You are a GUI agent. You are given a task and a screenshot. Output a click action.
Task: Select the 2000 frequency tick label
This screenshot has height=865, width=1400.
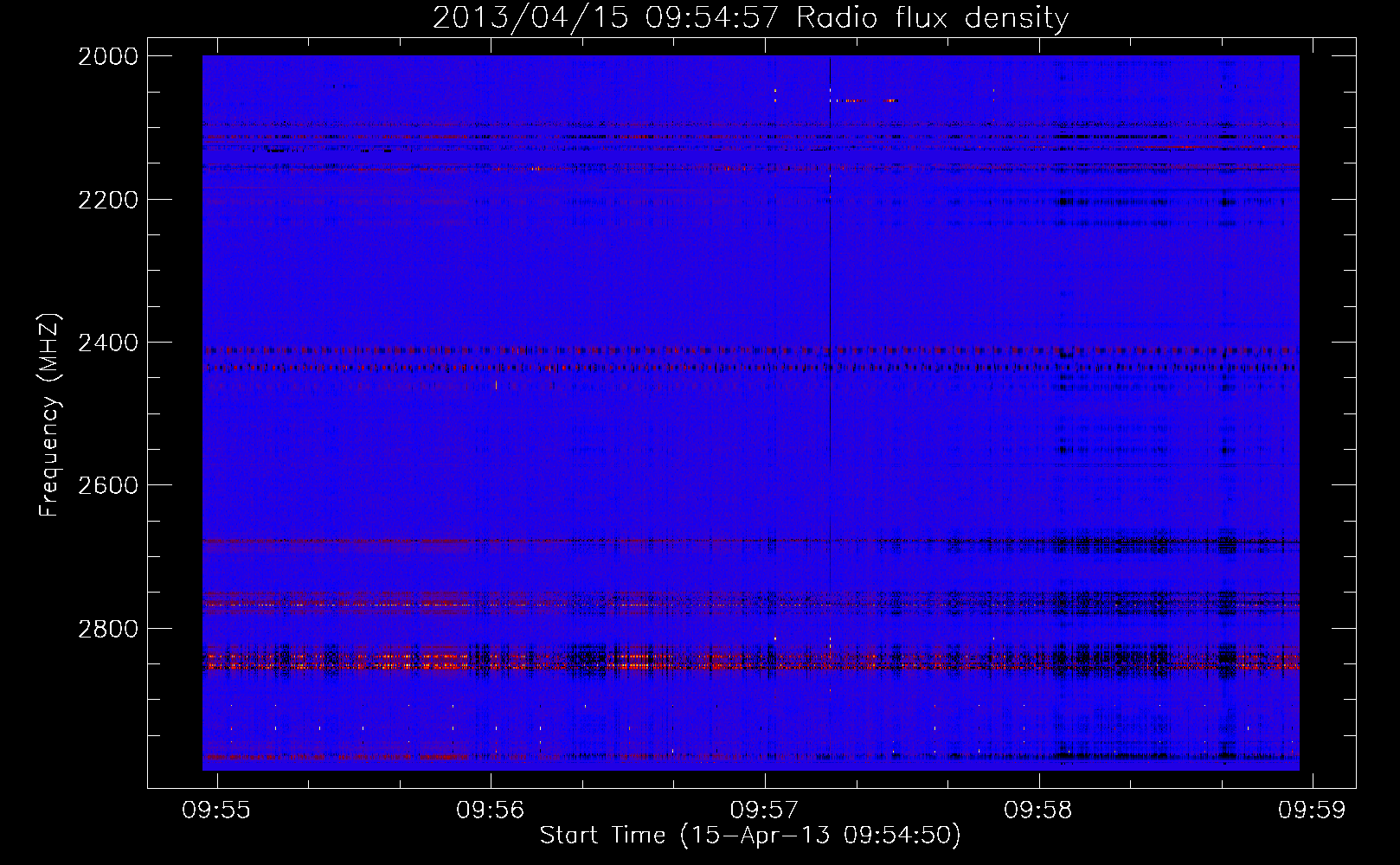pyautogui.click(x=108, y=56)
